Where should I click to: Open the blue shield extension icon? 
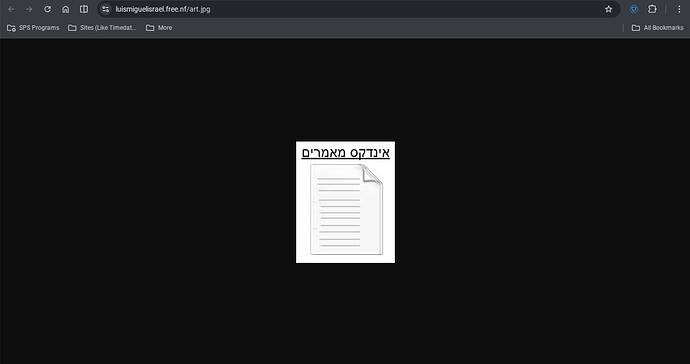(634, 9)
